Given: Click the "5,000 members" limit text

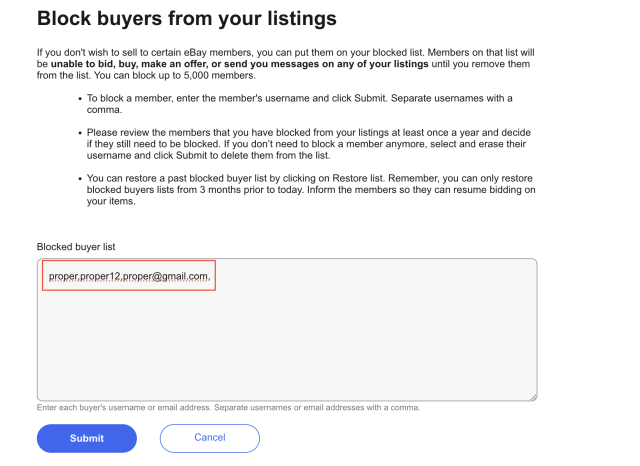Looking at the screenshot, I should coord(221,76).
